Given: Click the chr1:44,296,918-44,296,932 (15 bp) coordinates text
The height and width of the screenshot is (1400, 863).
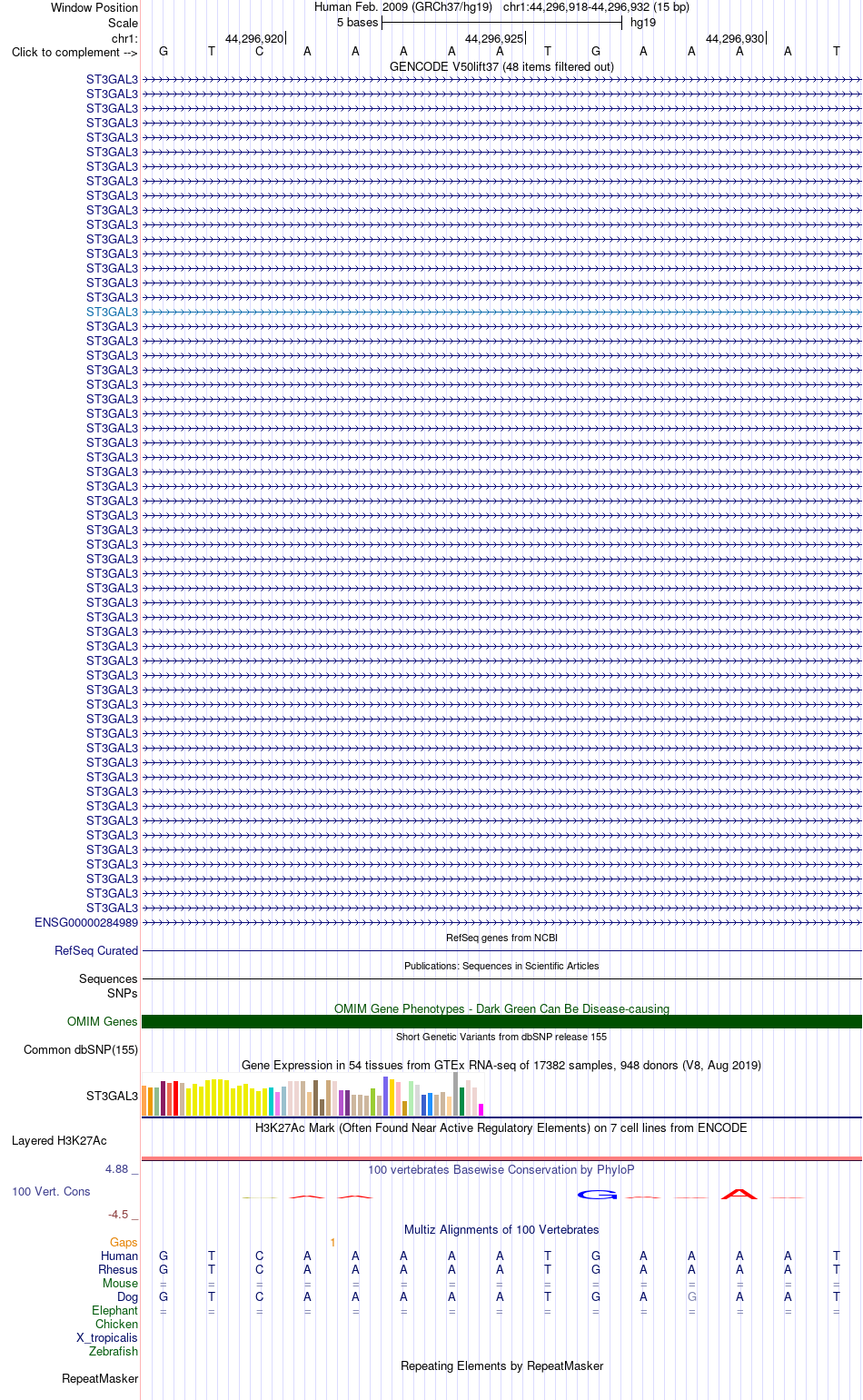Looking at the screenshot, I should [596, 7].
